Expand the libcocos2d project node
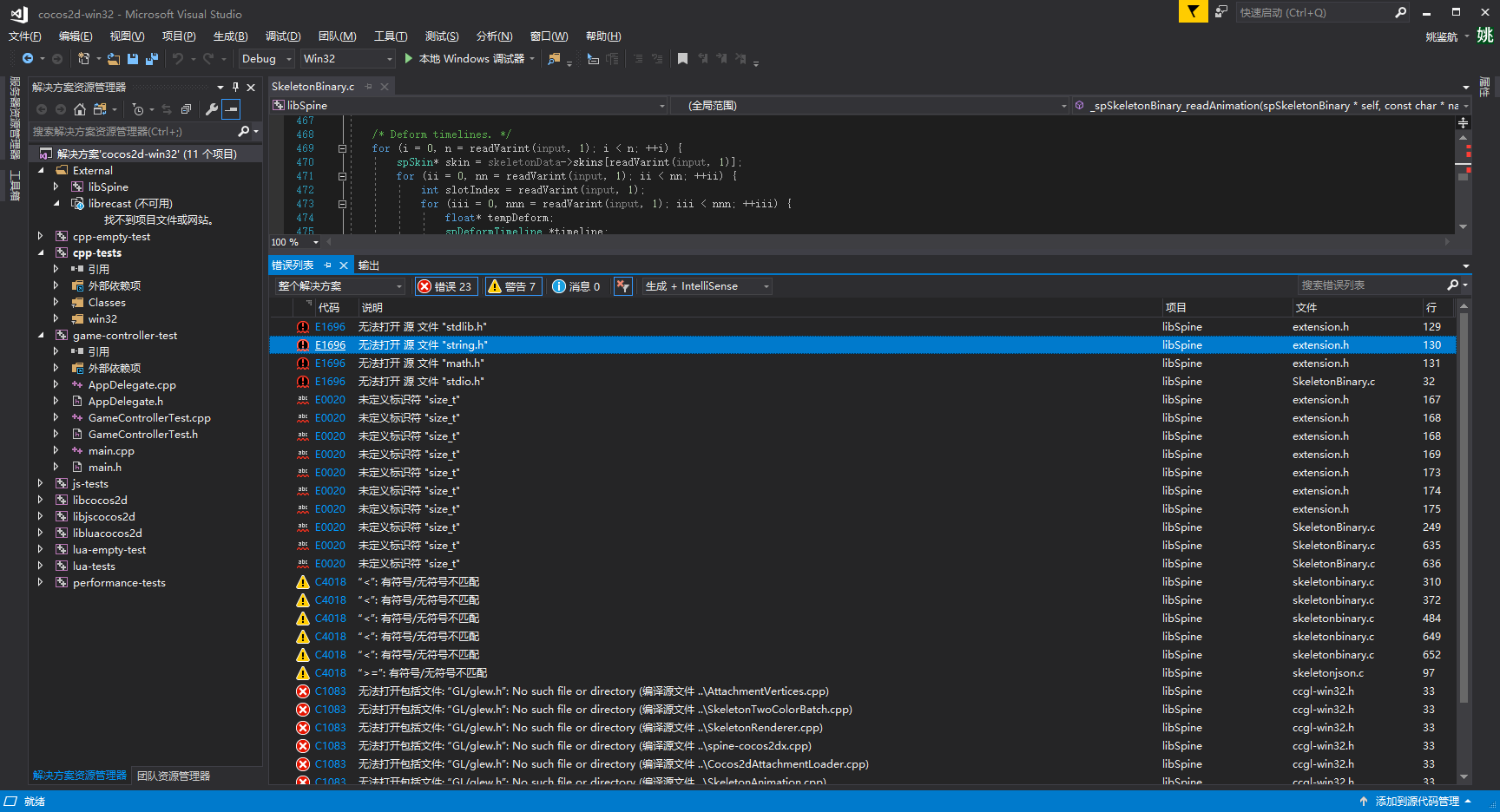This screenshot has width=1500, height=812. pos(41,501)
